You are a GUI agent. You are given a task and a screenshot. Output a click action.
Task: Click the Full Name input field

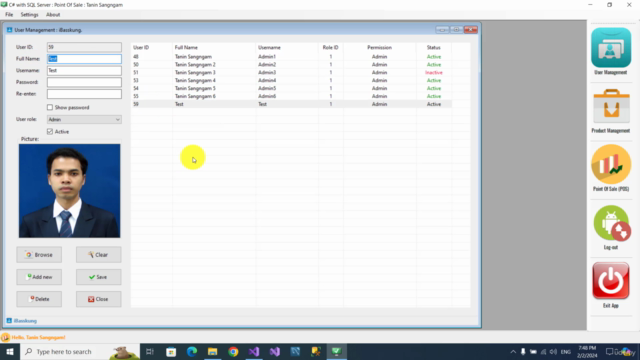pos(84,59)
